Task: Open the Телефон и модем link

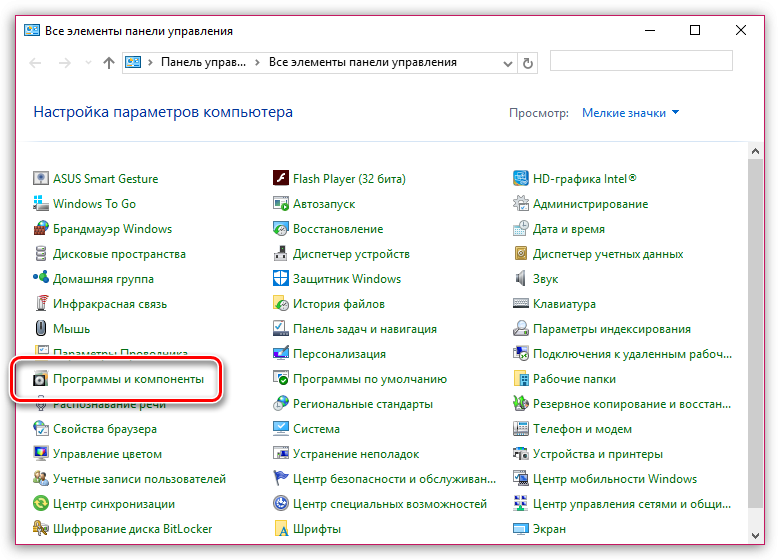Action: click(582, 429)
